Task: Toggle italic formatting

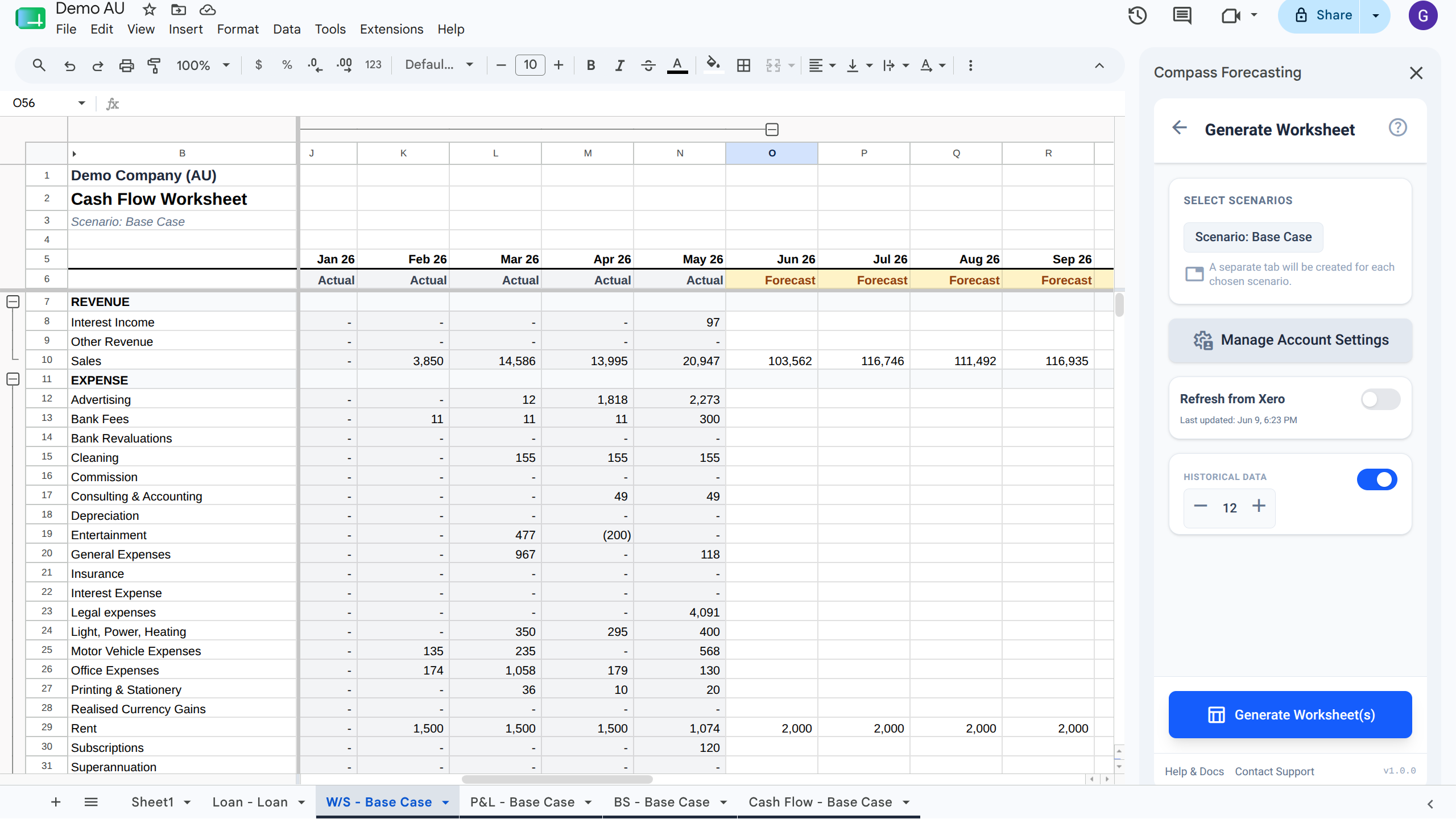Action: point(619,65)
